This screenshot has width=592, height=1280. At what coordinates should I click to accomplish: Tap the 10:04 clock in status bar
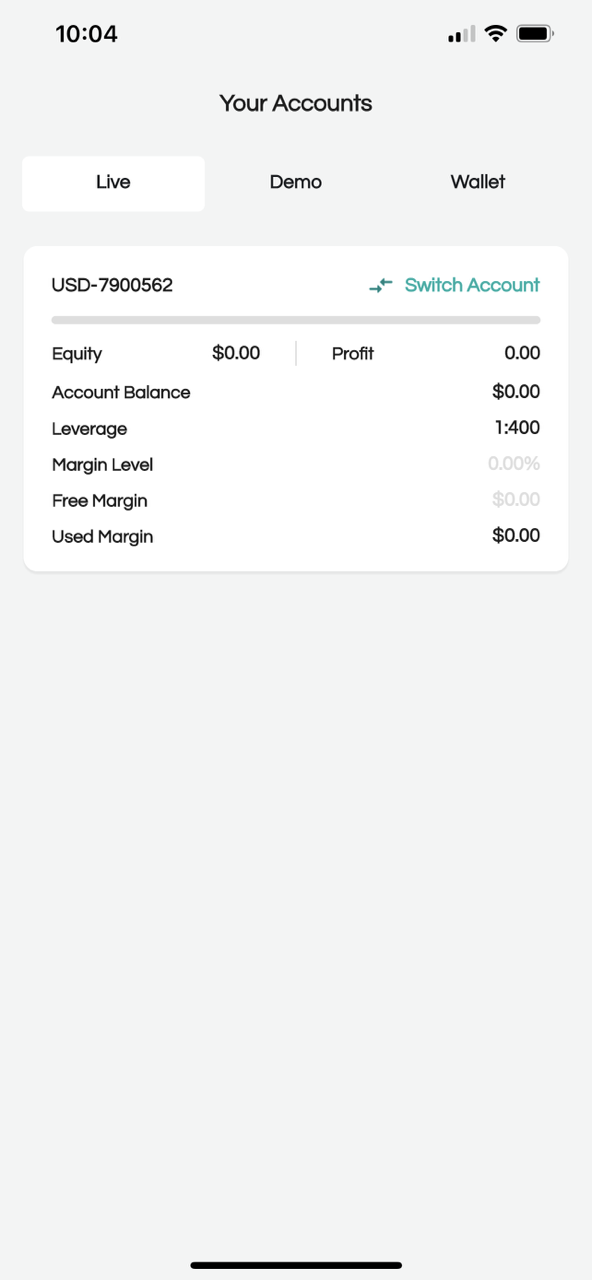point(86,34)
